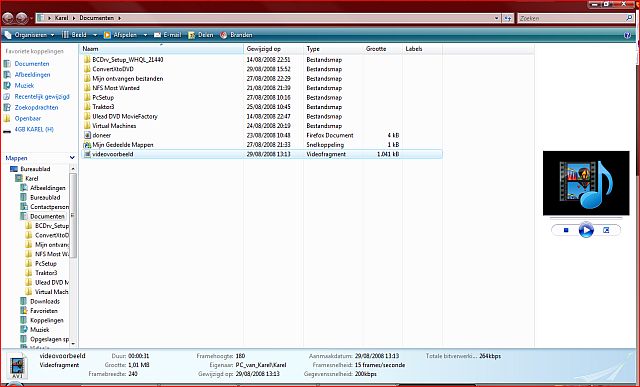Collapse the Mappen folder pane chevron
Image resolution: width=640 pixels, height=387 pixels.
[72, 158]
